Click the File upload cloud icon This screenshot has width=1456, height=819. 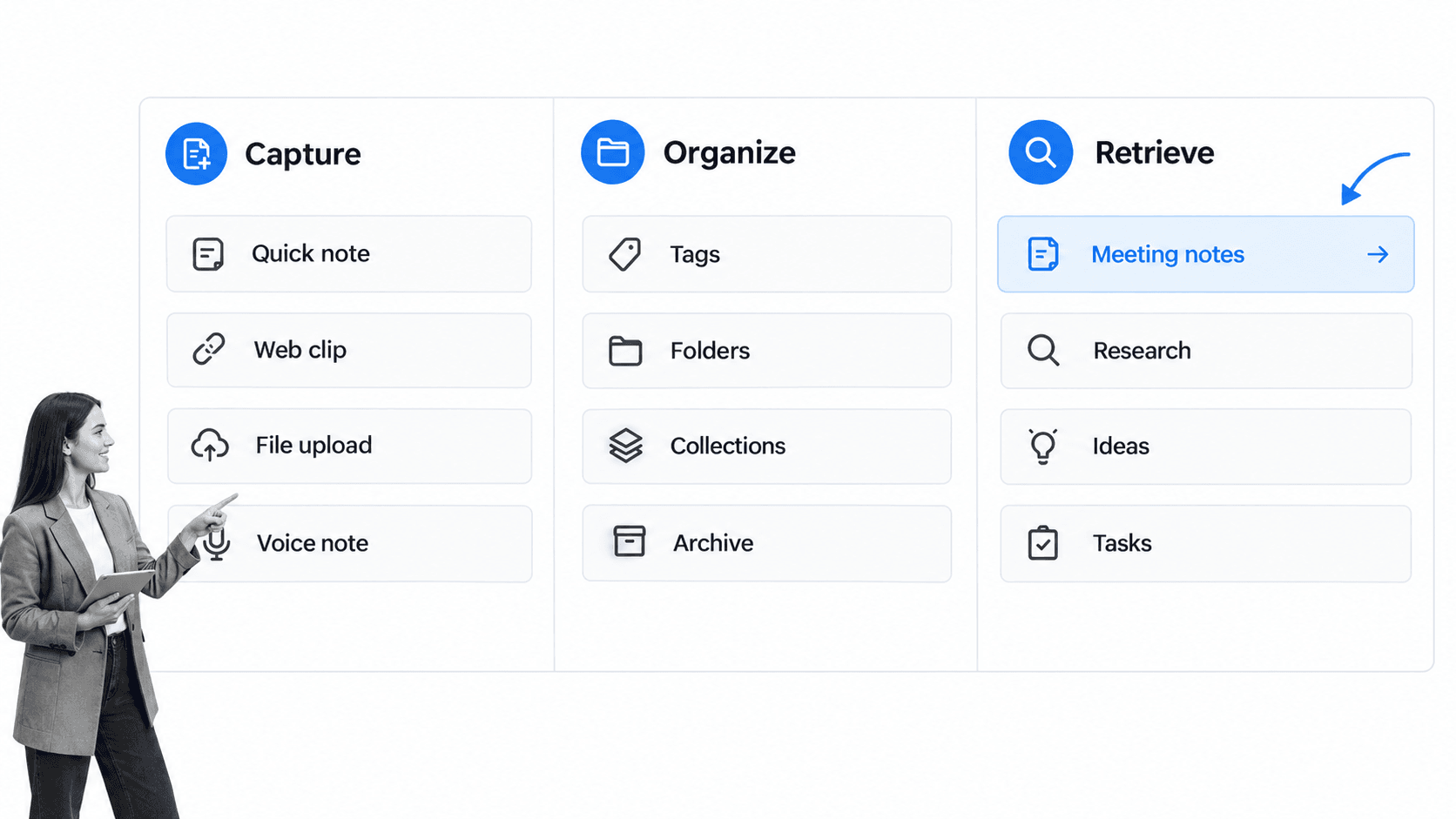[x=210, y=445]
